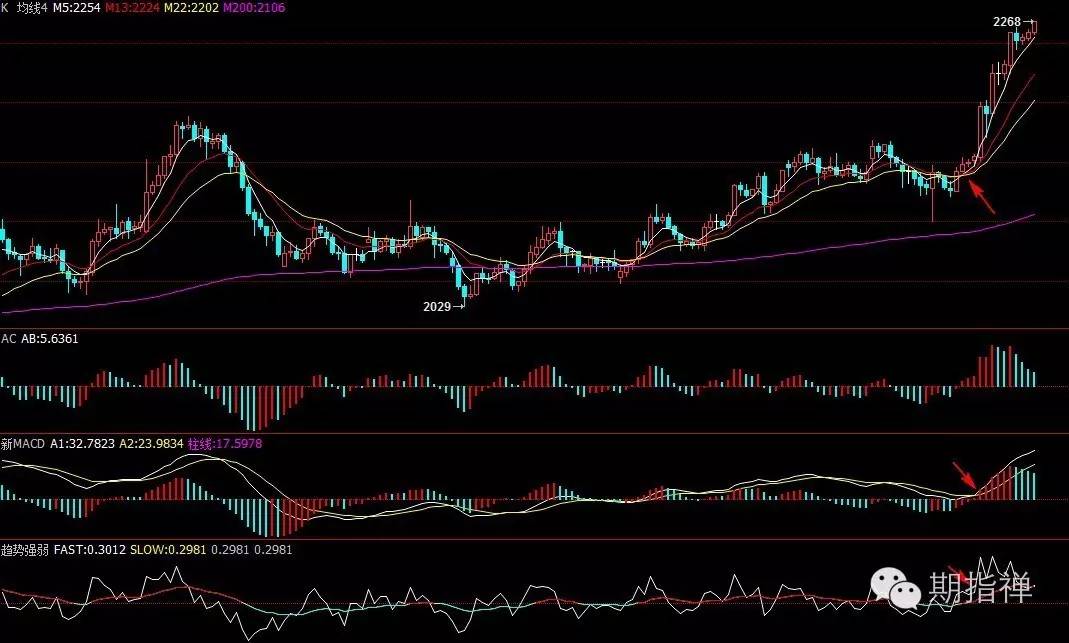
Task: Select the 均线4 indicator label
Action: tap(31, 8)
